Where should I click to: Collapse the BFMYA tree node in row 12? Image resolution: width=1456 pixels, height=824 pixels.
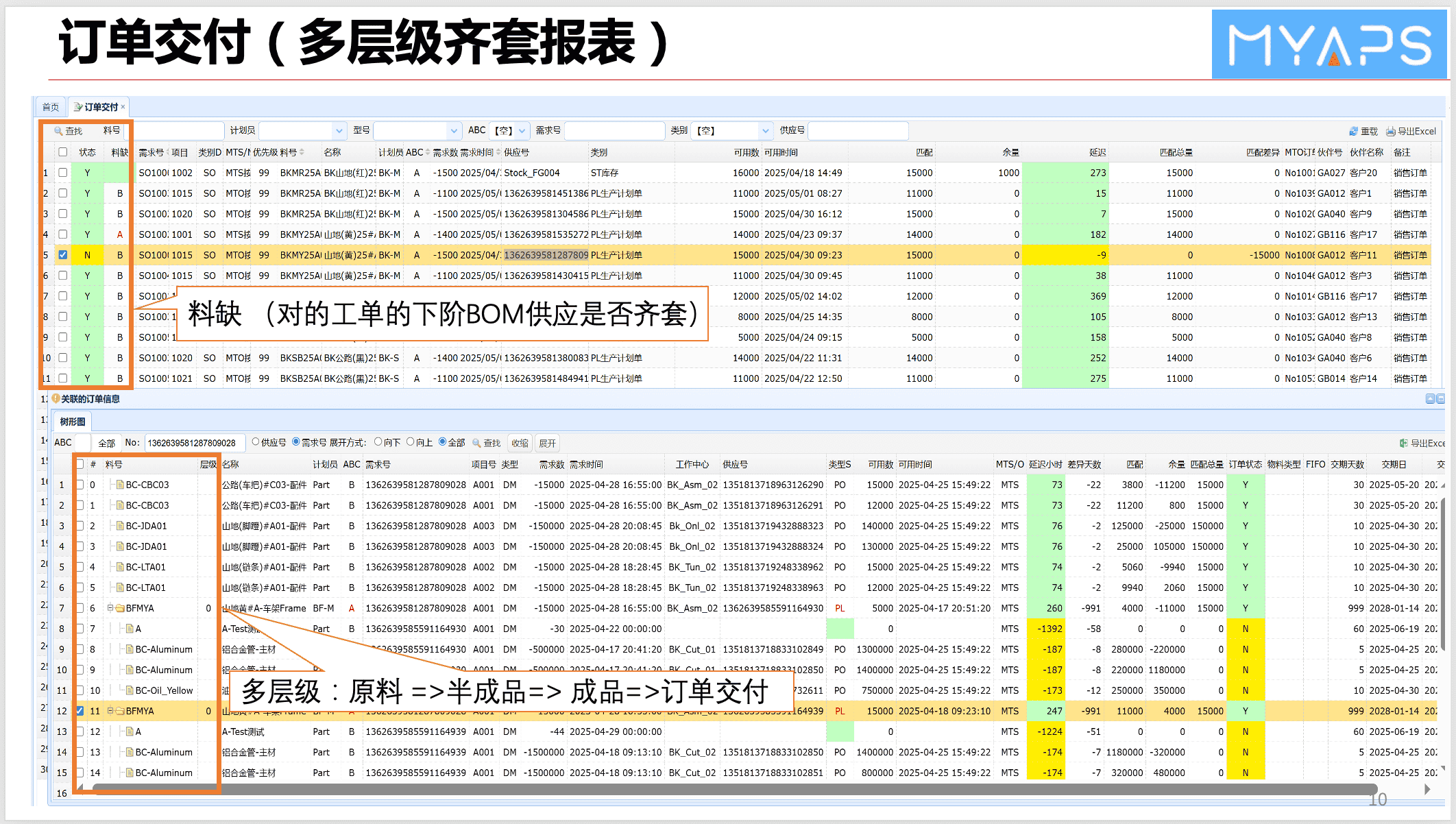click(110, 711)
